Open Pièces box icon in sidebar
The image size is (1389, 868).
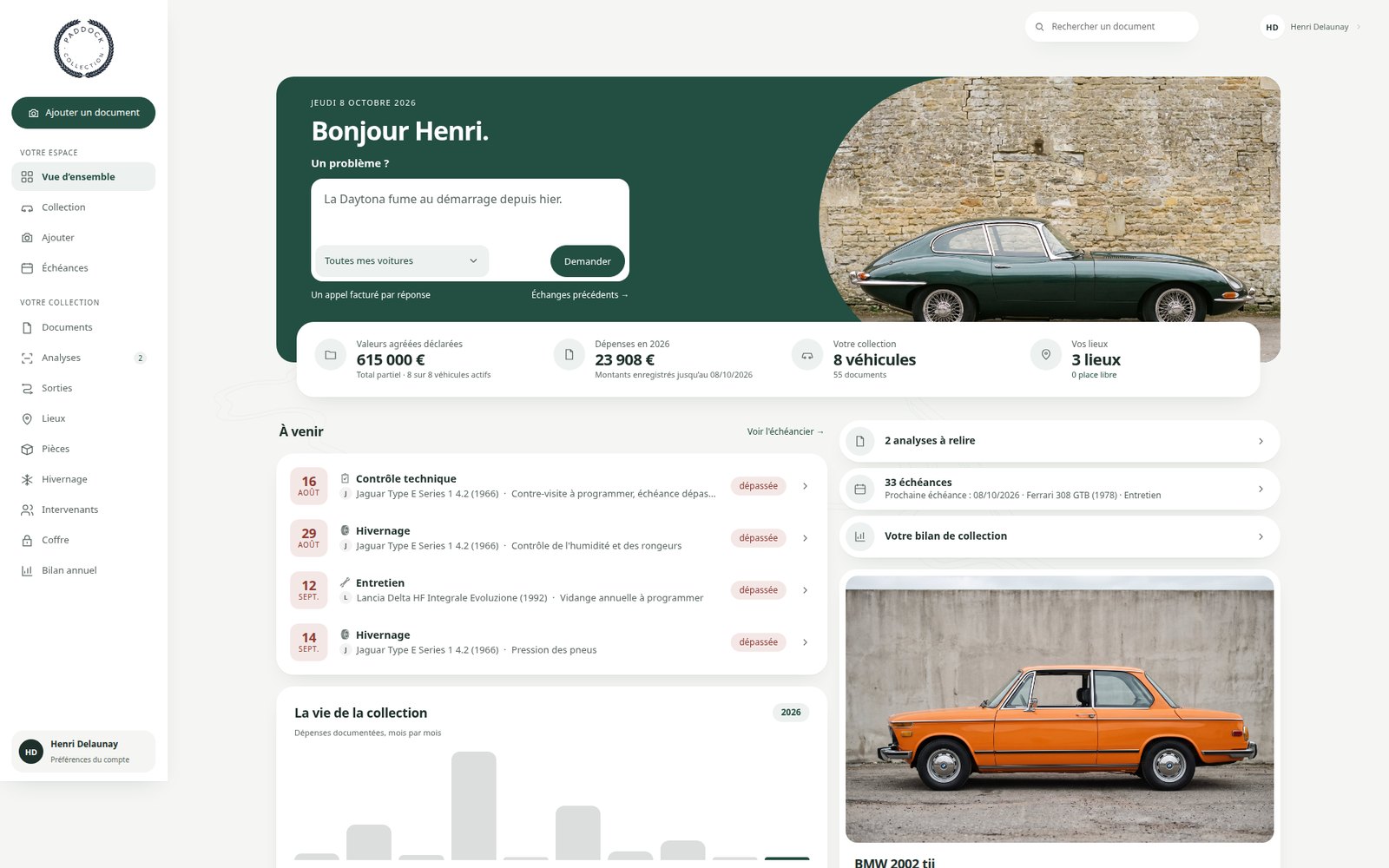tap(27, 449)
